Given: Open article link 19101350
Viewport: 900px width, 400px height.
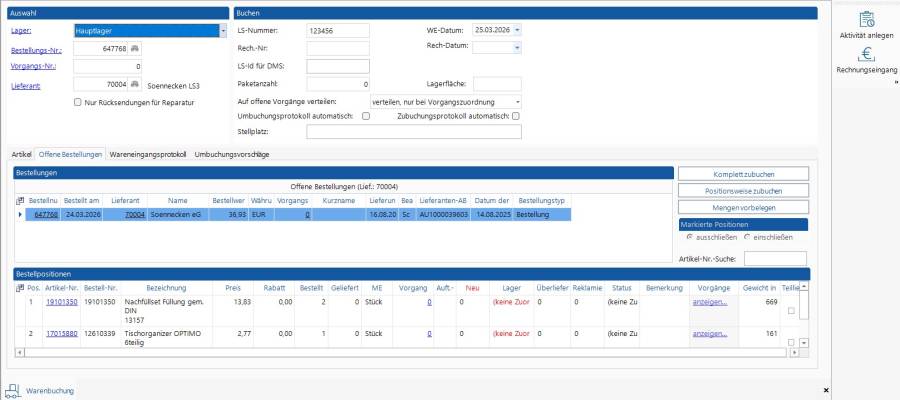Looking at the screenshot, I should (61, 301).
